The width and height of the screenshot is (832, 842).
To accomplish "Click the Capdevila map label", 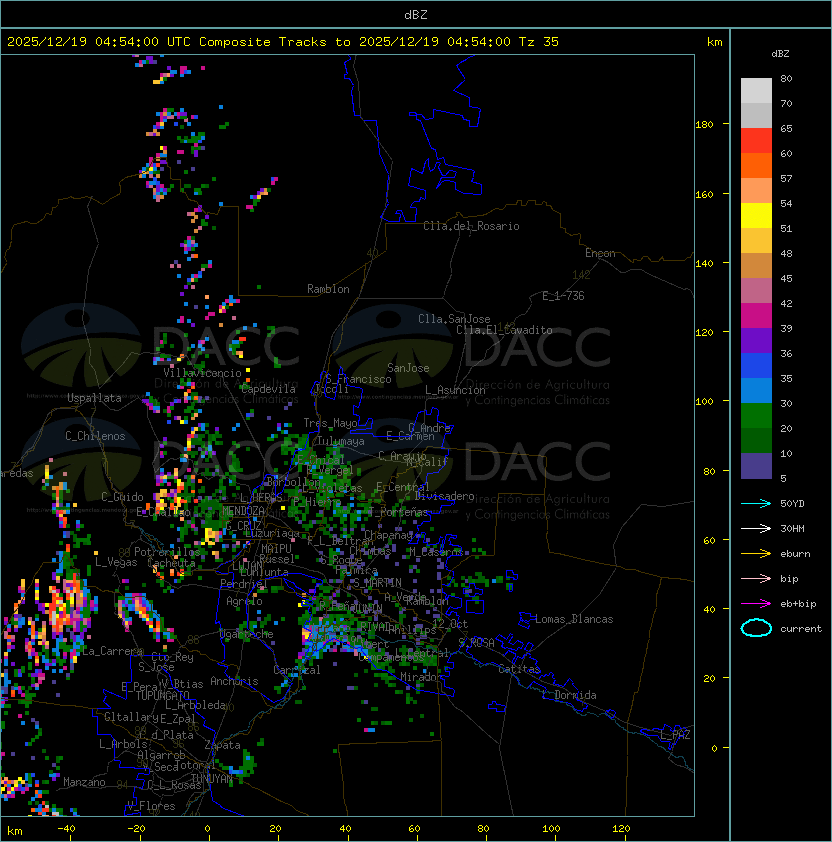I will [x=269, y=389].
